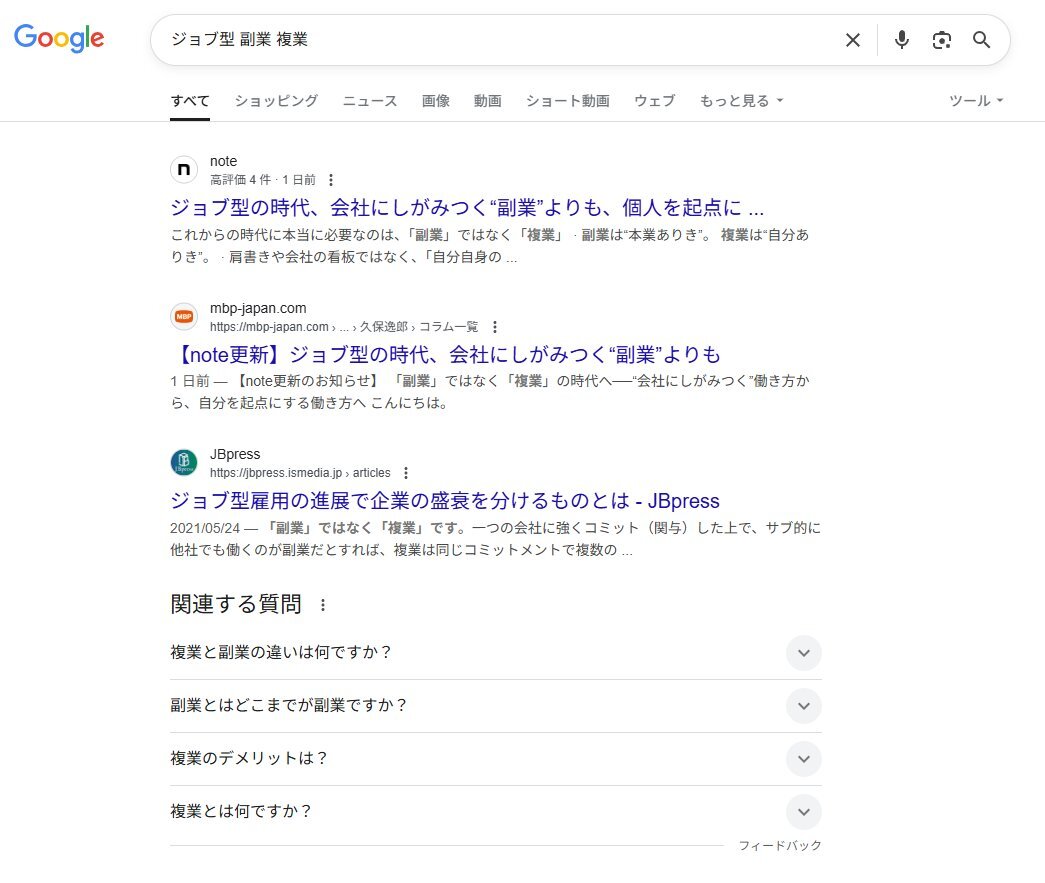The height and width of the screenshot is (883, 1045).
Task: Open the more options menu for the JBpress result
Action: pos(406,473)
